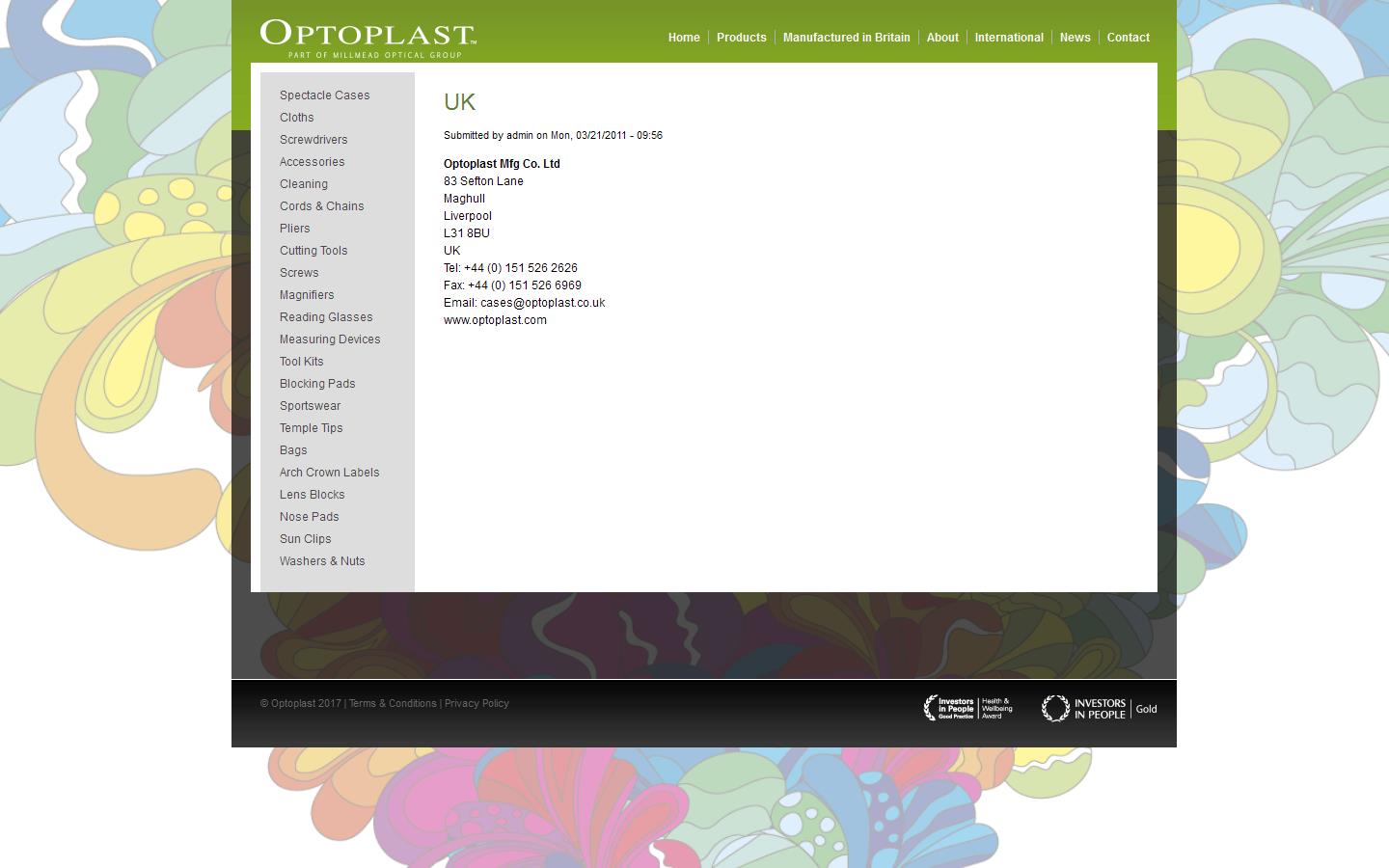
Task: Click 'Submitted by admin' date line
Action: coord(553,135)
